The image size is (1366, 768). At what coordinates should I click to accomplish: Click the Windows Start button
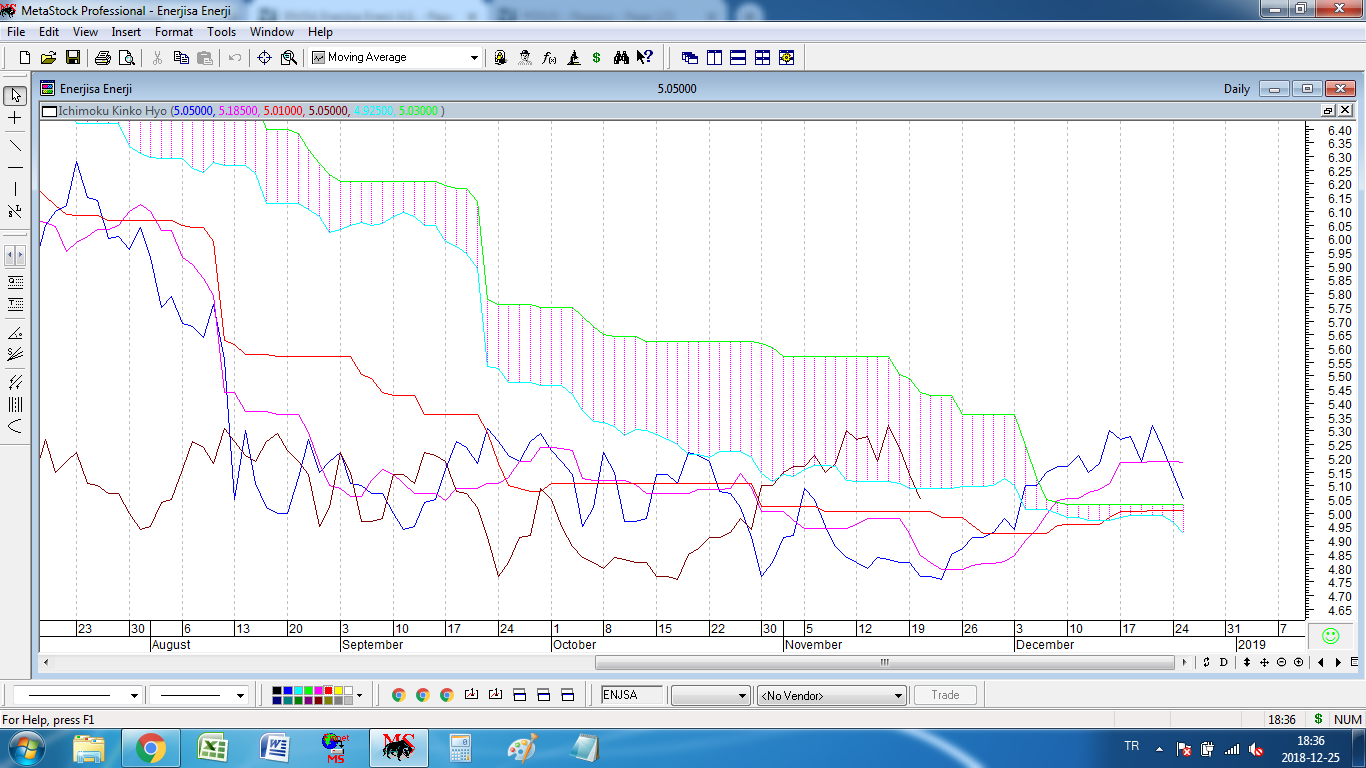[x=25, y=748]
